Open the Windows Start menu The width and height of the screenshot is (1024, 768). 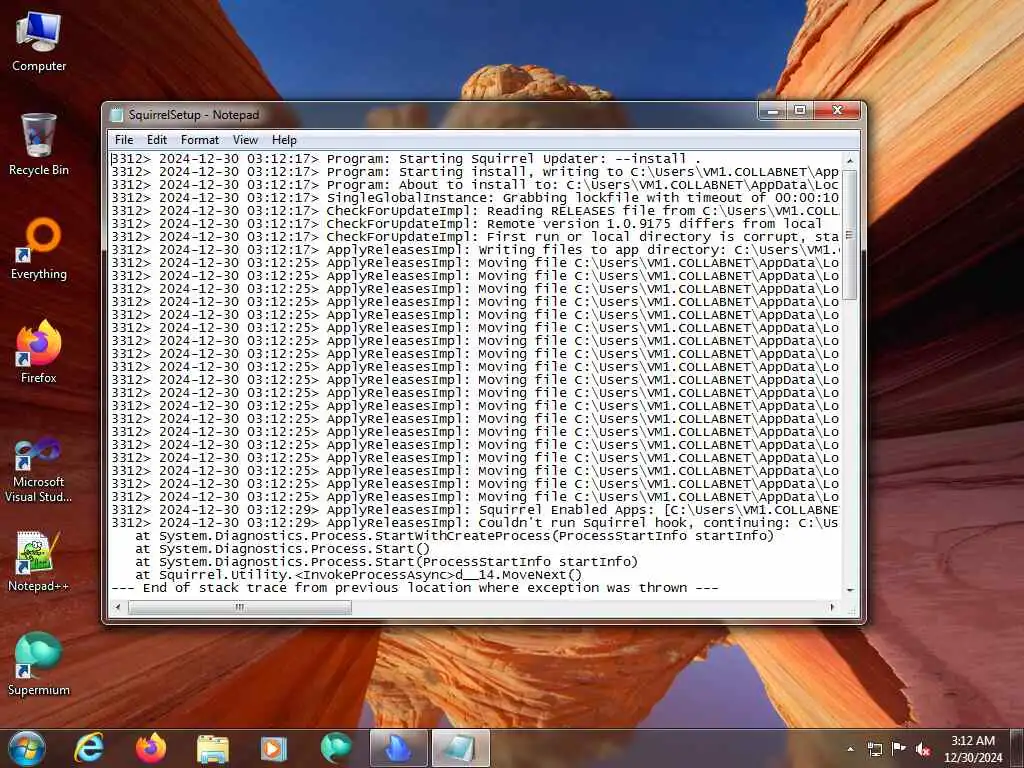click(27, 748)
